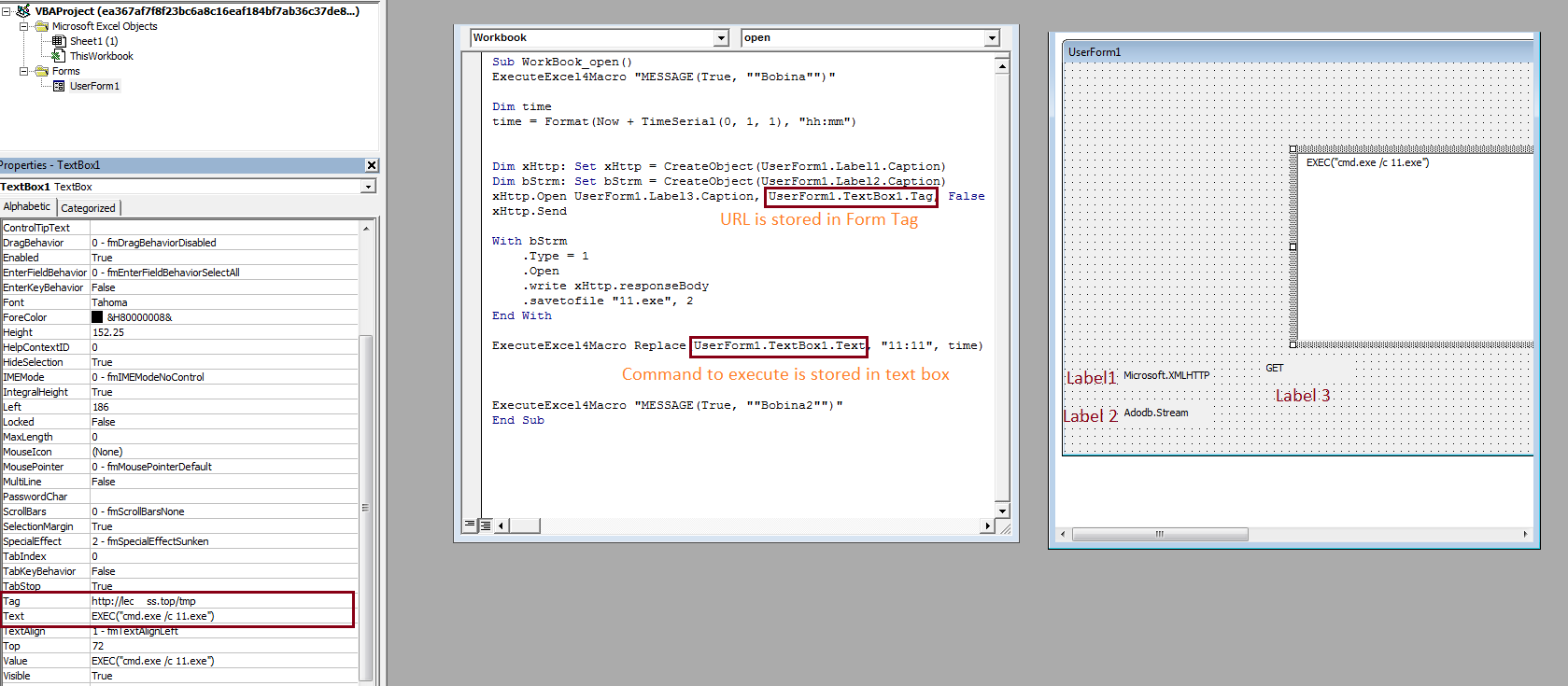
Task: Collapse the Forms folder node
Action: 24,71
